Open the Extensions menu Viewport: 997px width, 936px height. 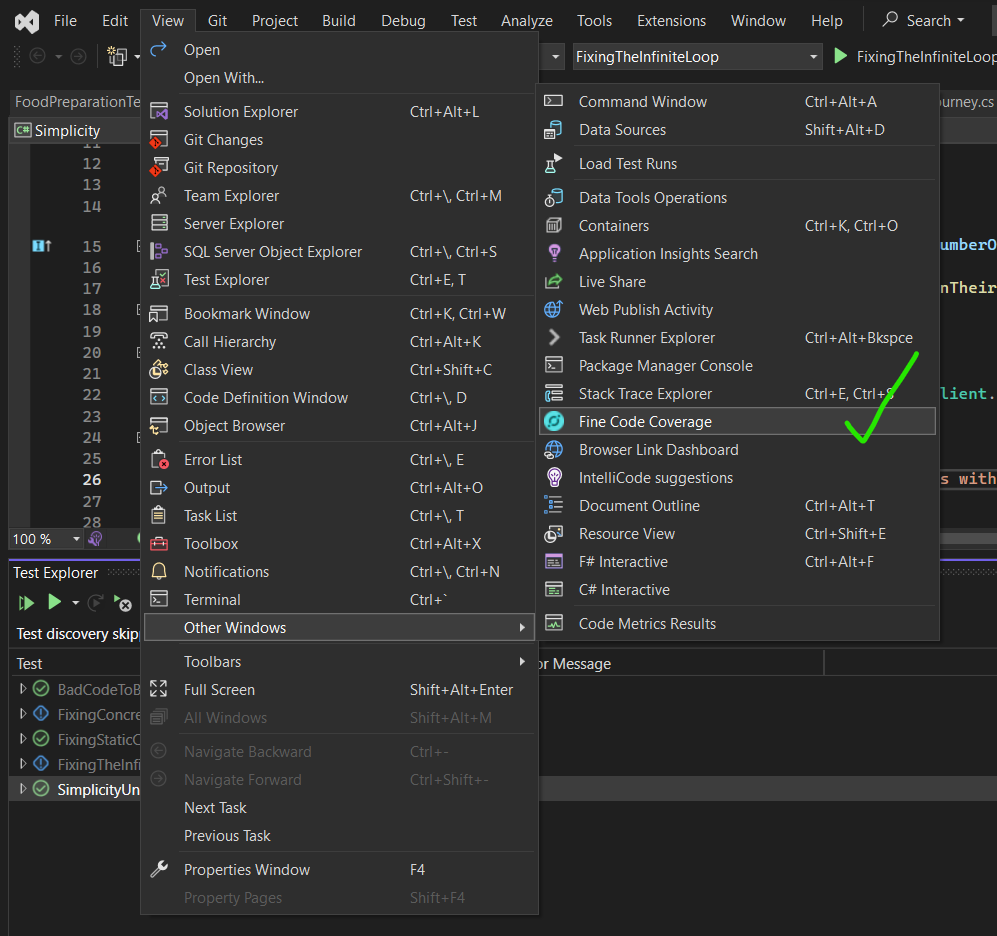pyautogui.click(x=671, y=21)
